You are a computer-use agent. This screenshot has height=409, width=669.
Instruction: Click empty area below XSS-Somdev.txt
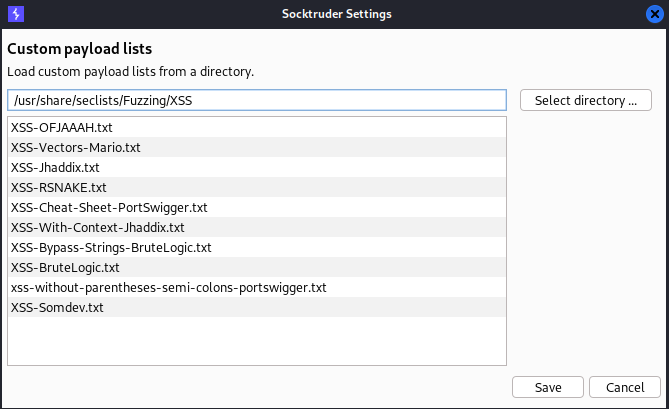256,342
